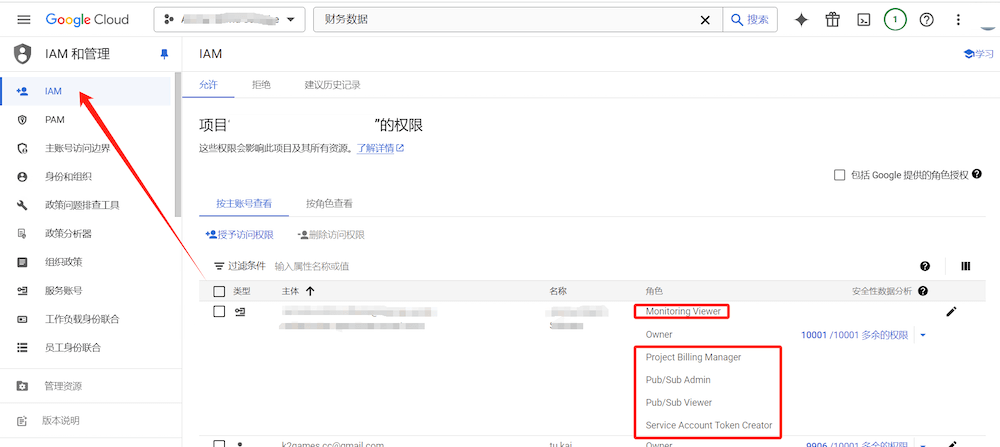Expand the 多余的权限 dropdown arrow
Viewport: 1000px width, 447px height.
[x=923, y=335]
